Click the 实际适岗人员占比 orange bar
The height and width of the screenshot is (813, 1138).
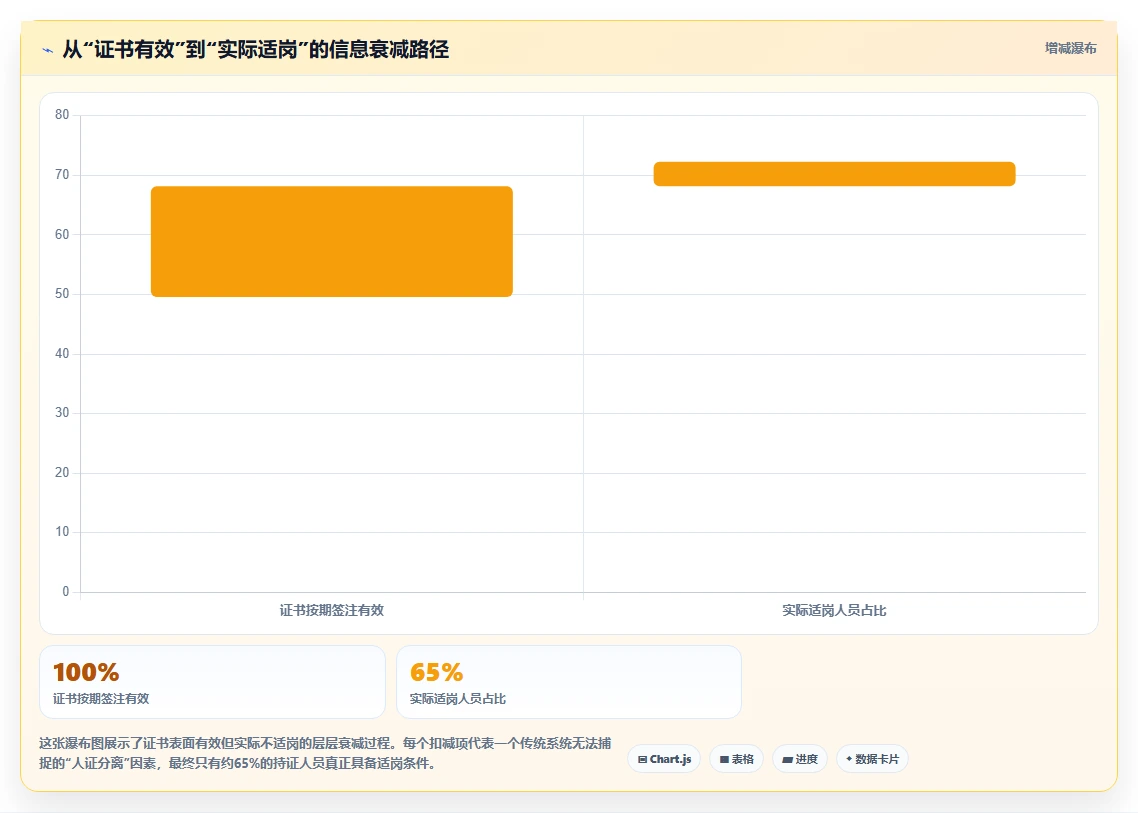click(835, 174)
